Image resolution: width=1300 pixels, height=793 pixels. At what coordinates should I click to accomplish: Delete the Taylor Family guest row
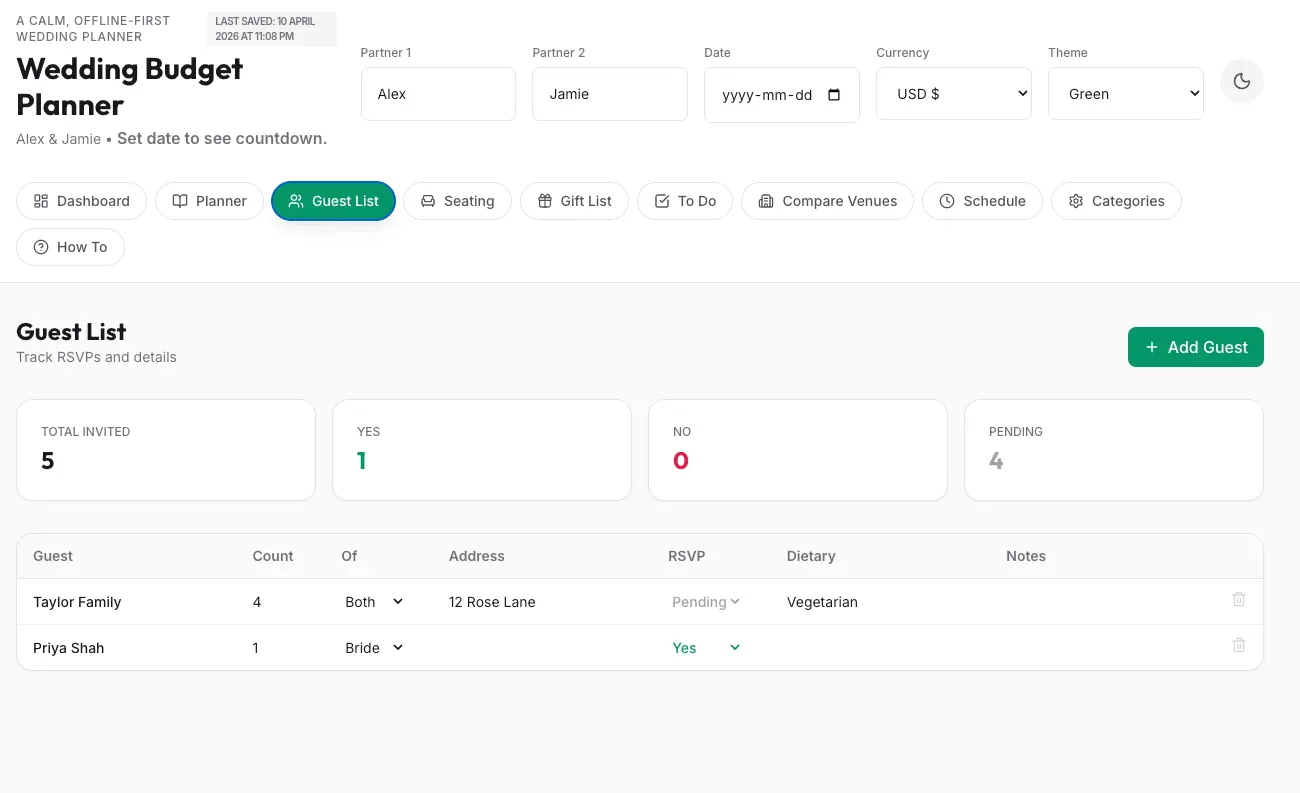click(x=1238, y=600)
